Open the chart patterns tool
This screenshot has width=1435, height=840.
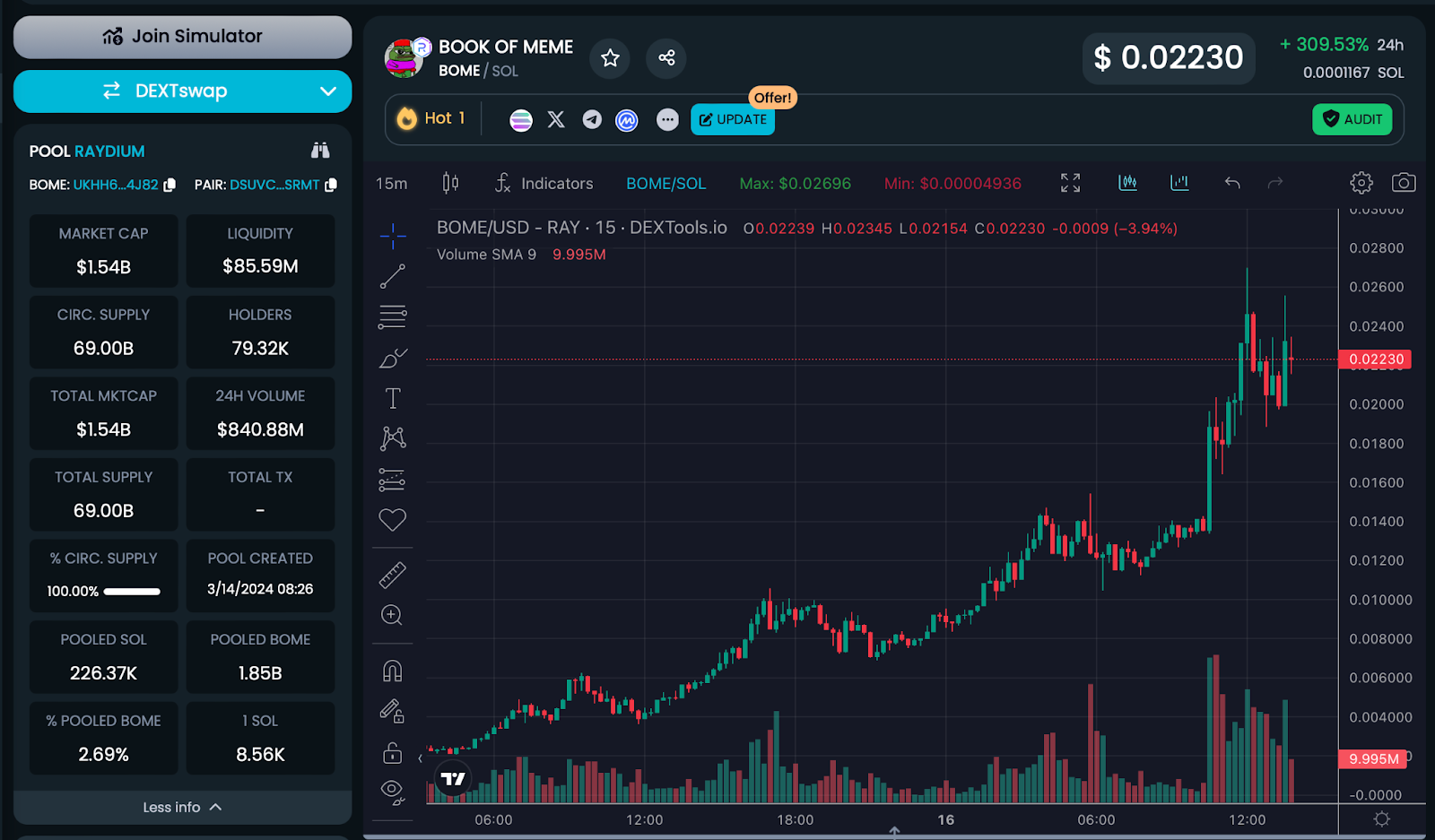[393, 438]
